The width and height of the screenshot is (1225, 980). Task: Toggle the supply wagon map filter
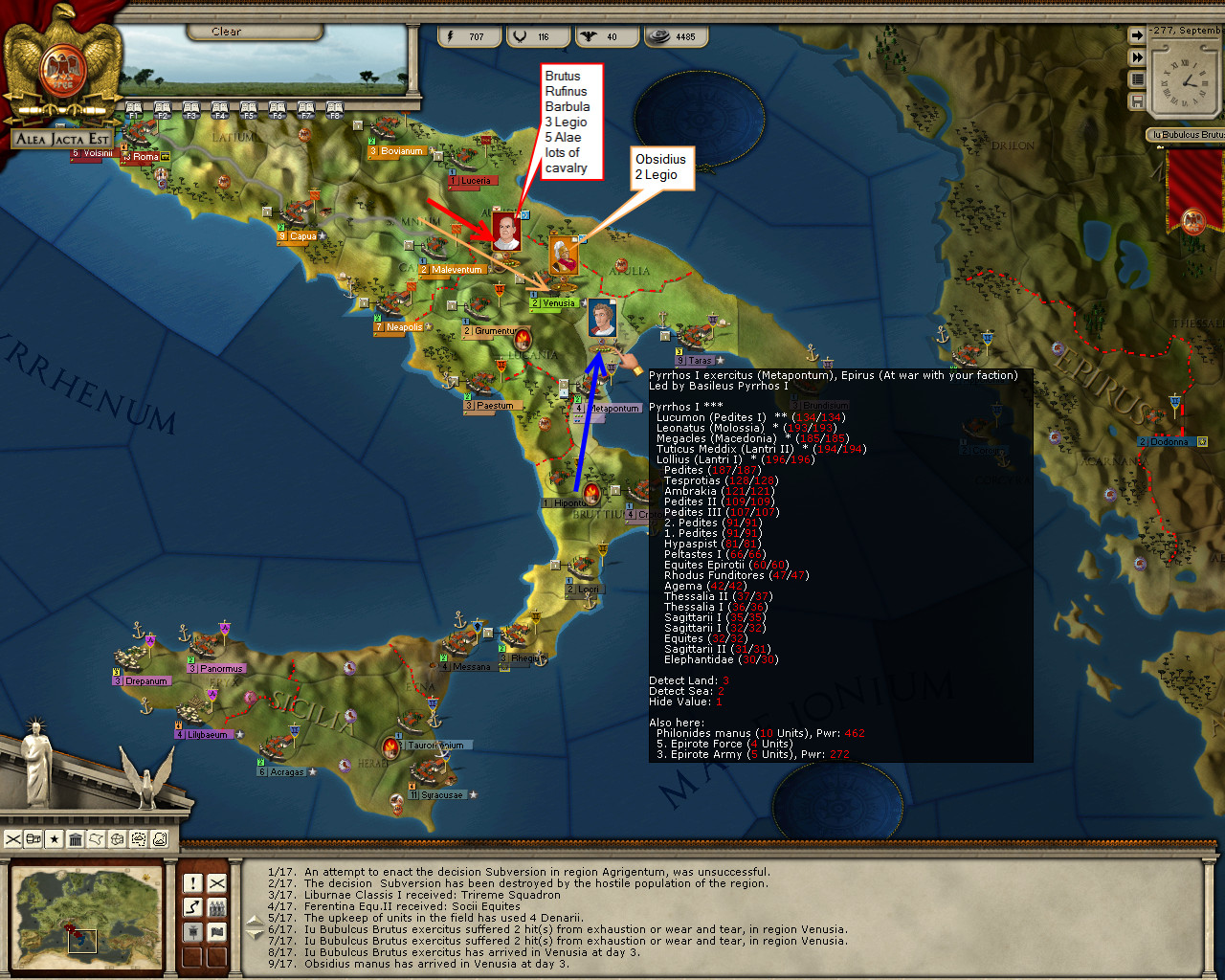(x=33, y=839)
